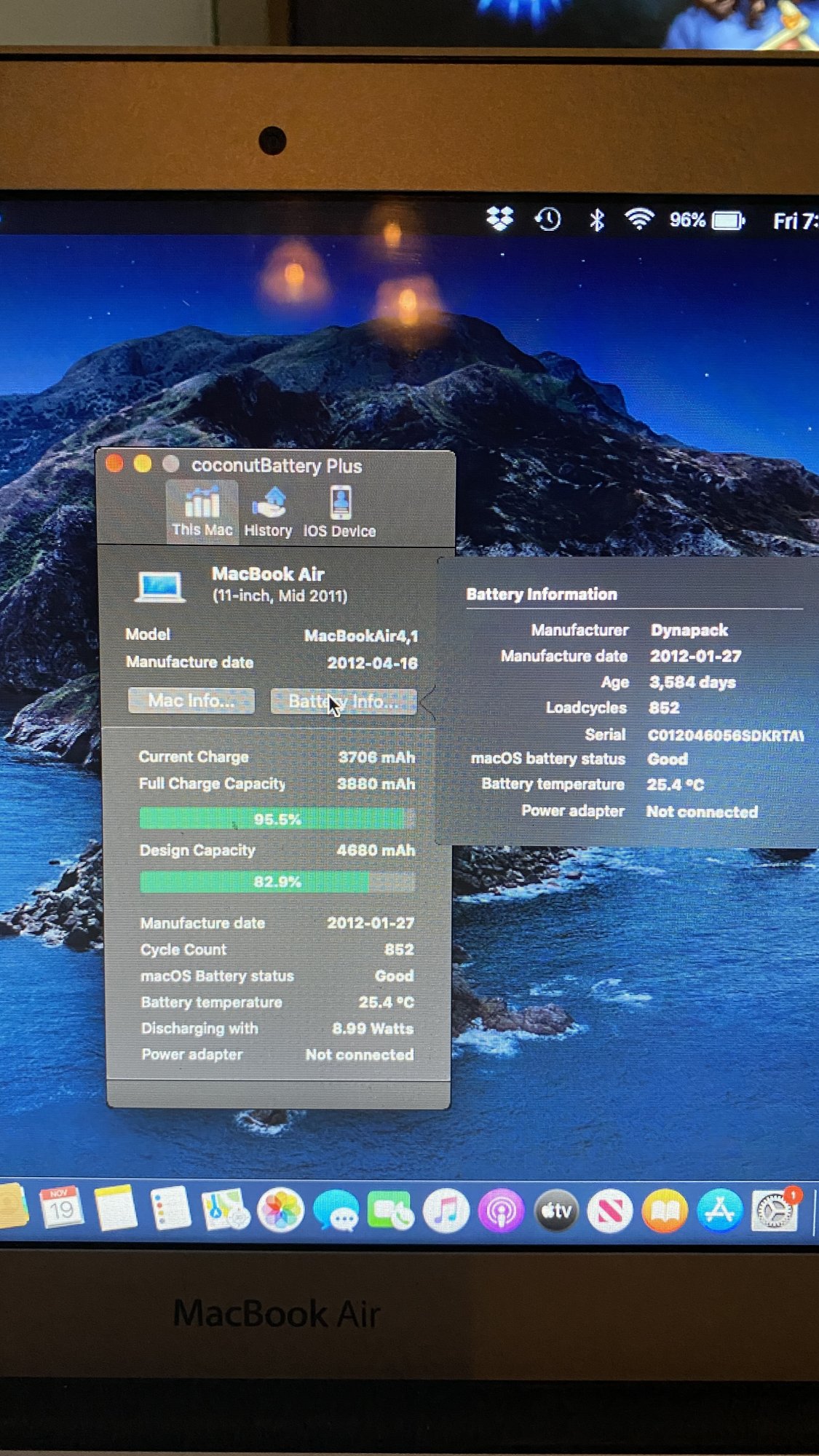Click the Serial label in popover
Image resolution: width=819 pixels, height=1456 pixels.
[605, 735]
